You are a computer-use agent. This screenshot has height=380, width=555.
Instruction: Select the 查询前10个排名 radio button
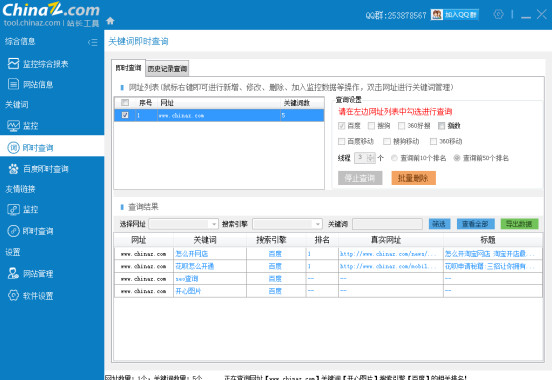394,158
